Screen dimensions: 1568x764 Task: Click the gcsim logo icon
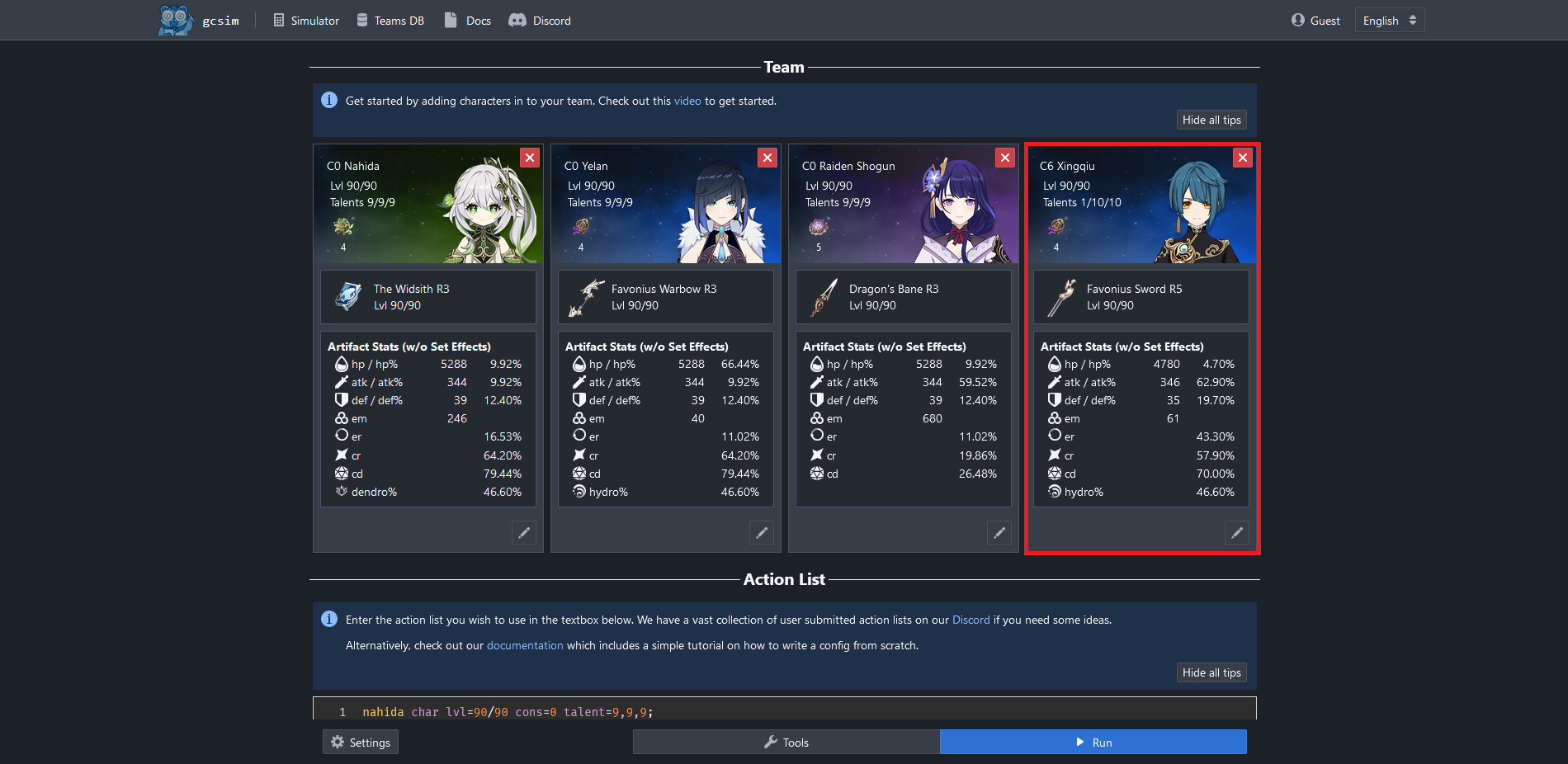[x=175, y=20]
